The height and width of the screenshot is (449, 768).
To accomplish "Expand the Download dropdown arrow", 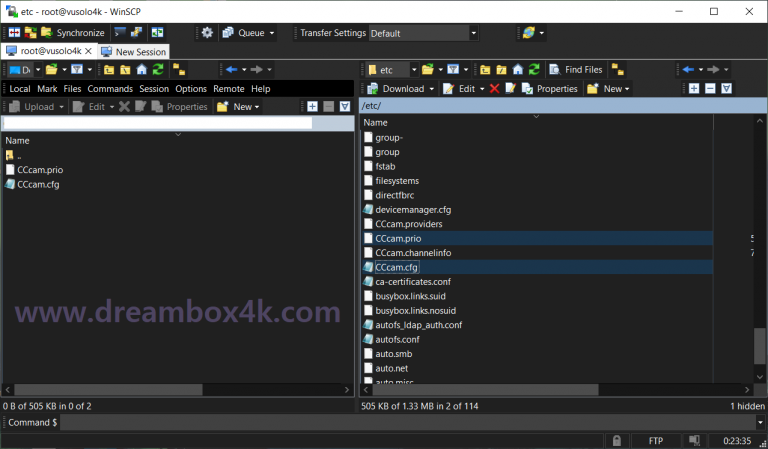I will 432,89.
